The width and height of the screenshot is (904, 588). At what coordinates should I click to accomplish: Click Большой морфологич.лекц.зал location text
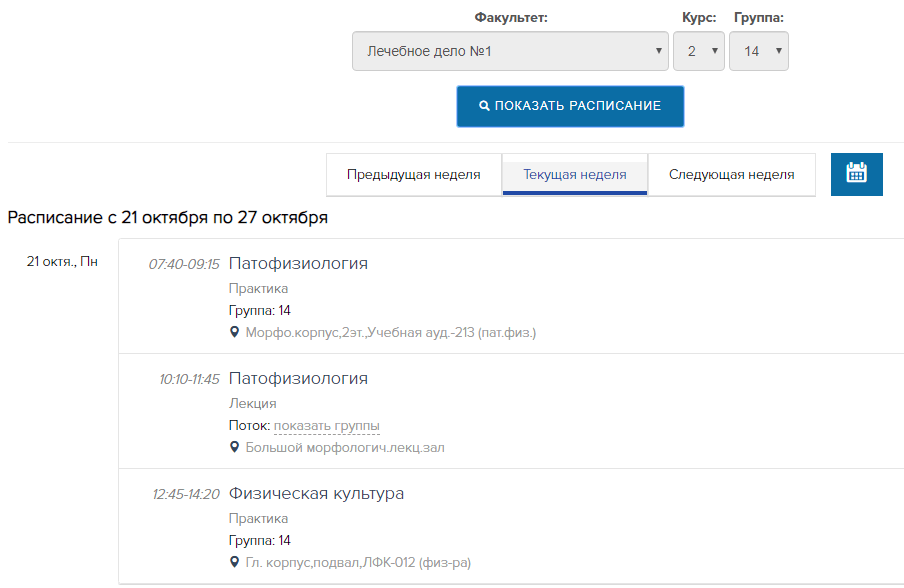coord(345,447)
